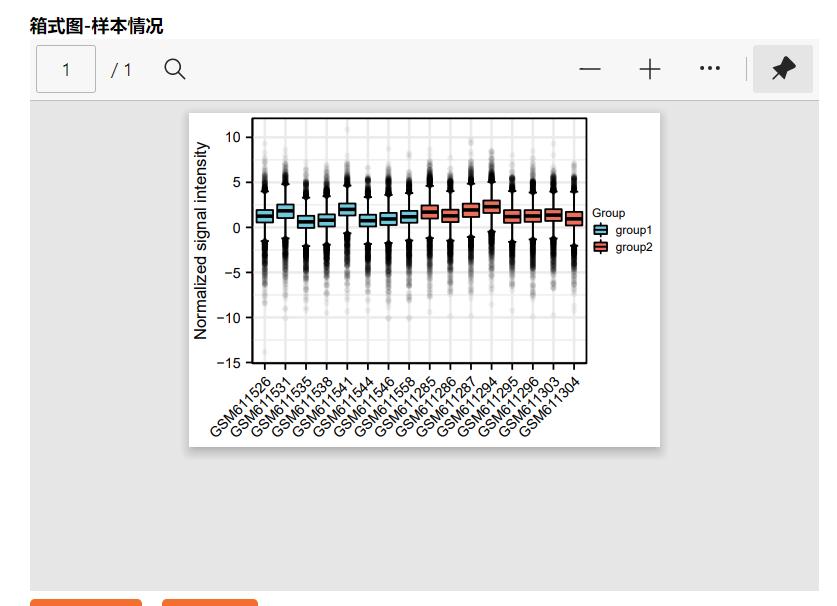Click the first blue box for GSM611526
The image size is (837, 606).
coord(264,216)
